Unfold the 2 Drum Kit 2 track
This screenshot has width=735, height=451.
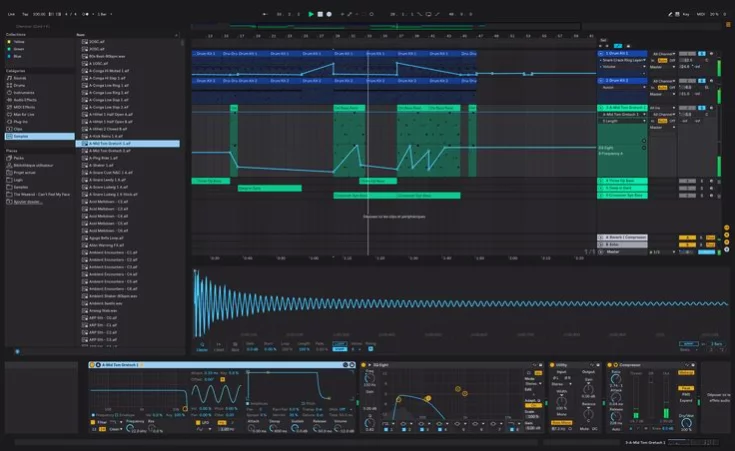coord(601,81)
